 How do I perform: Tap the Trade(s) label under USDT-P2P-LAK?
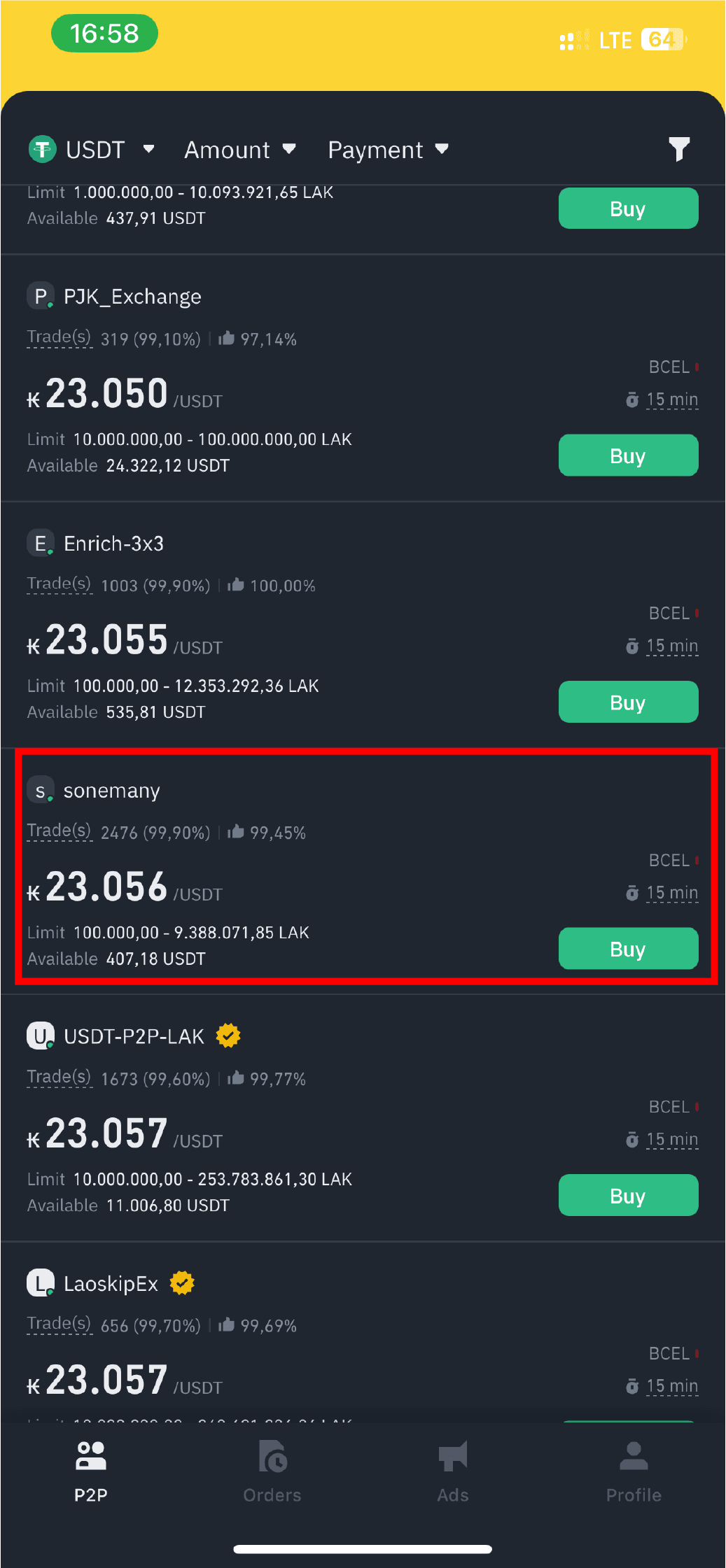(59, 1077)
